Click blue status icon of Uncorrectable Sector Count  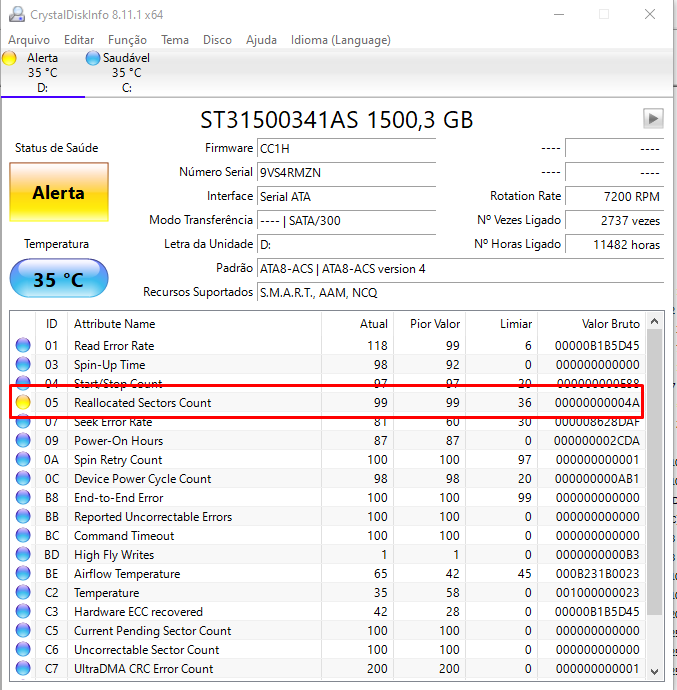[x=23, y=650]
